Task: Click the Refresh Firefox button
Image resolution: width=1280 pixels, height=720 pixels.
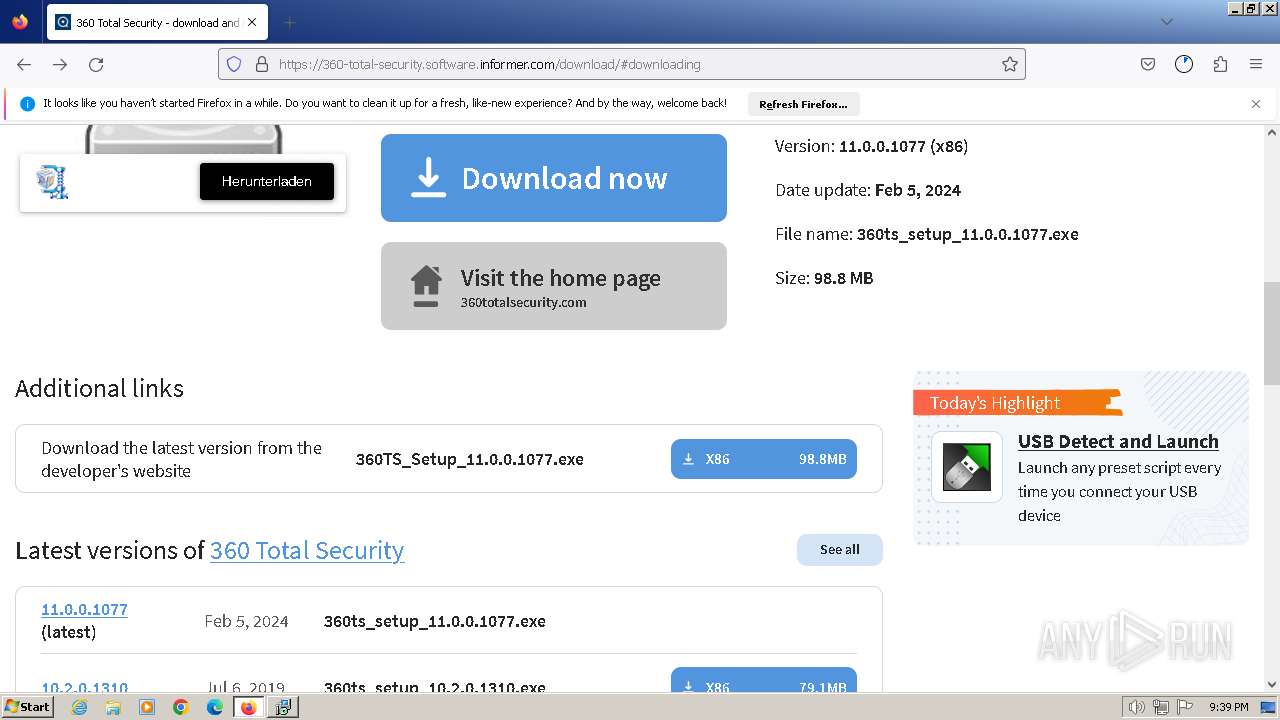Action: (x=803, y=104)
